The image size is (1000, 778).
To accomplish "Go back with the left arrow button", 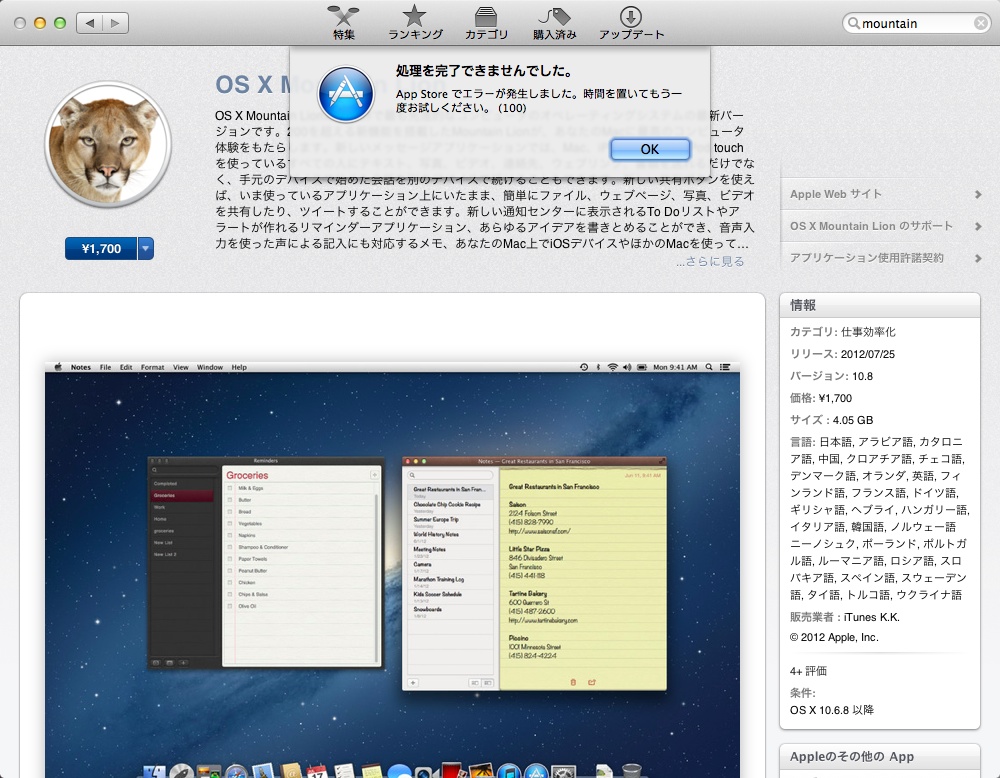I will (89, 22).
